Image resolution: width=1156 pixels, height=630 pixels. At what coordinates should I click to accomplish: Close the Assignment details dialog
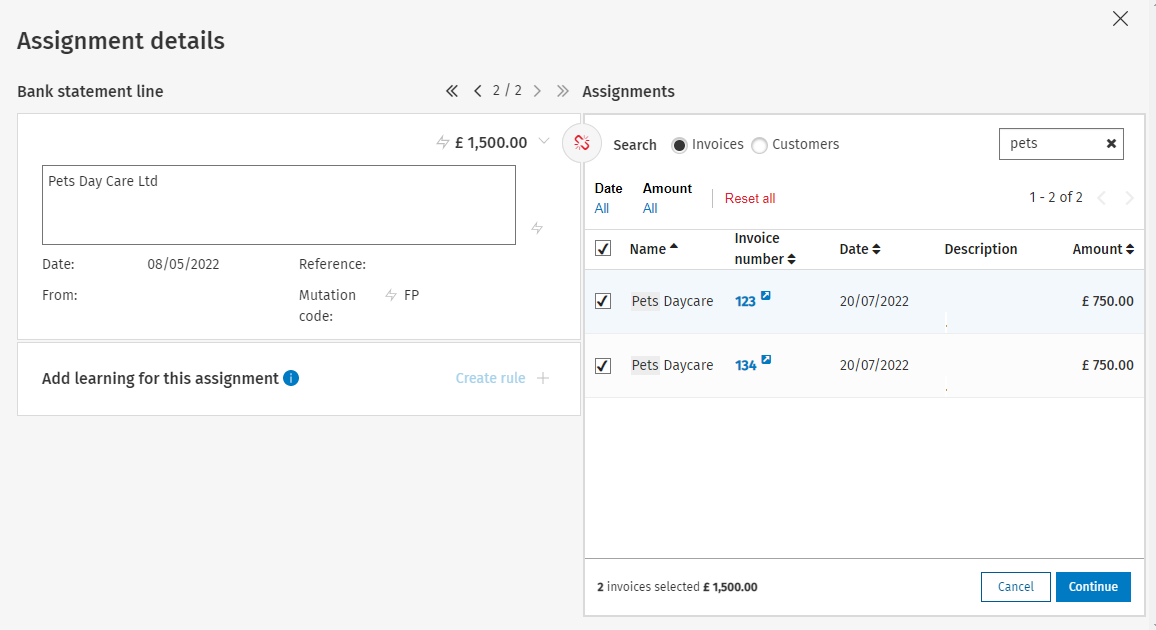(x=1120, y=19)
